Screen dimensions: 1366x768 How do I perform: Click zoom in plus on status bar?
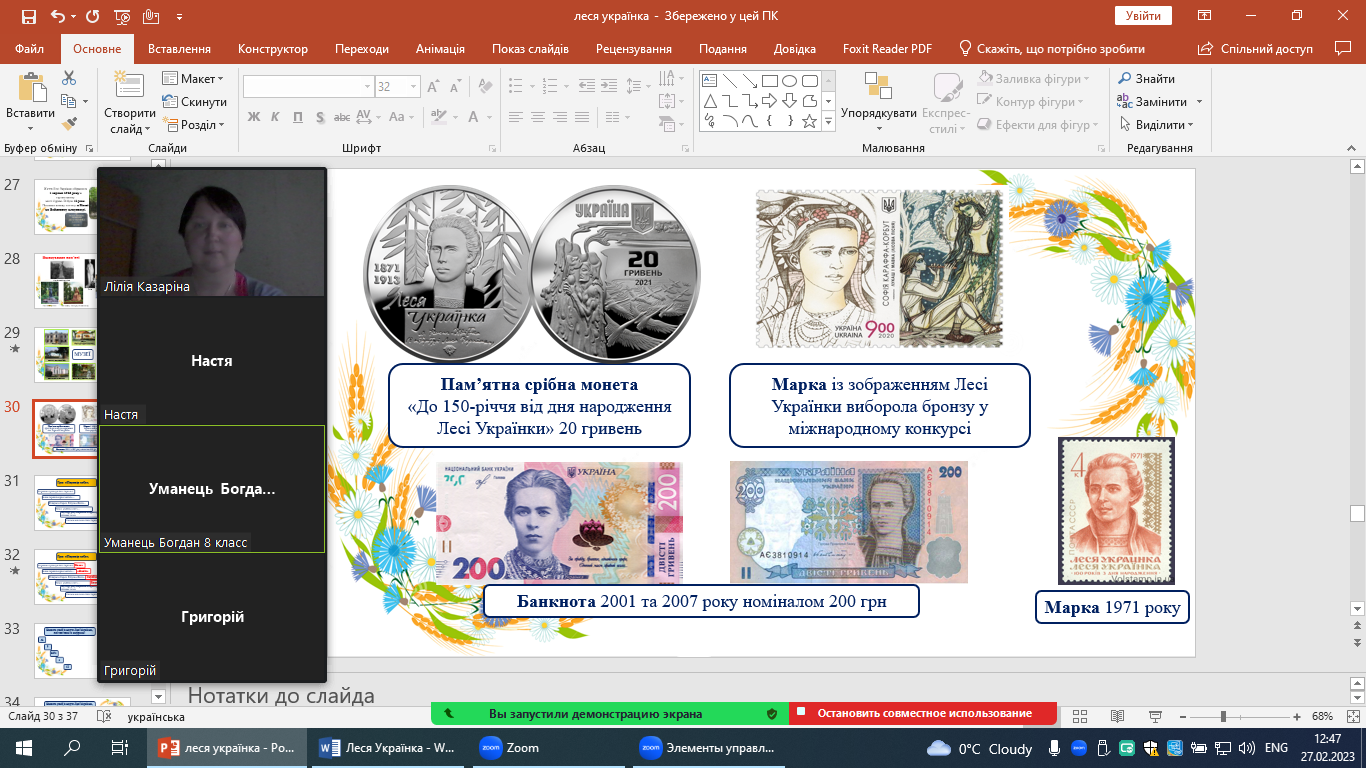click(x=1297, y=717)
